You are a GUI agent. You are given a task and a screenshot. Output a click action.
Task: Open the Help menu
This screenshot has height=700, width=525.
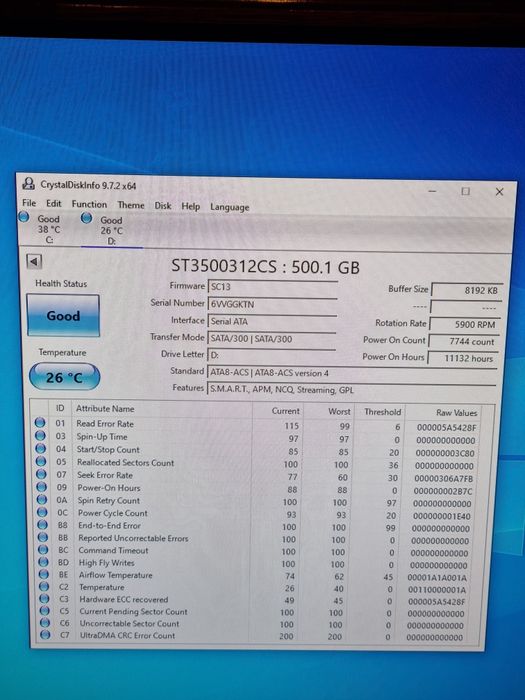[x=191, y=206]
